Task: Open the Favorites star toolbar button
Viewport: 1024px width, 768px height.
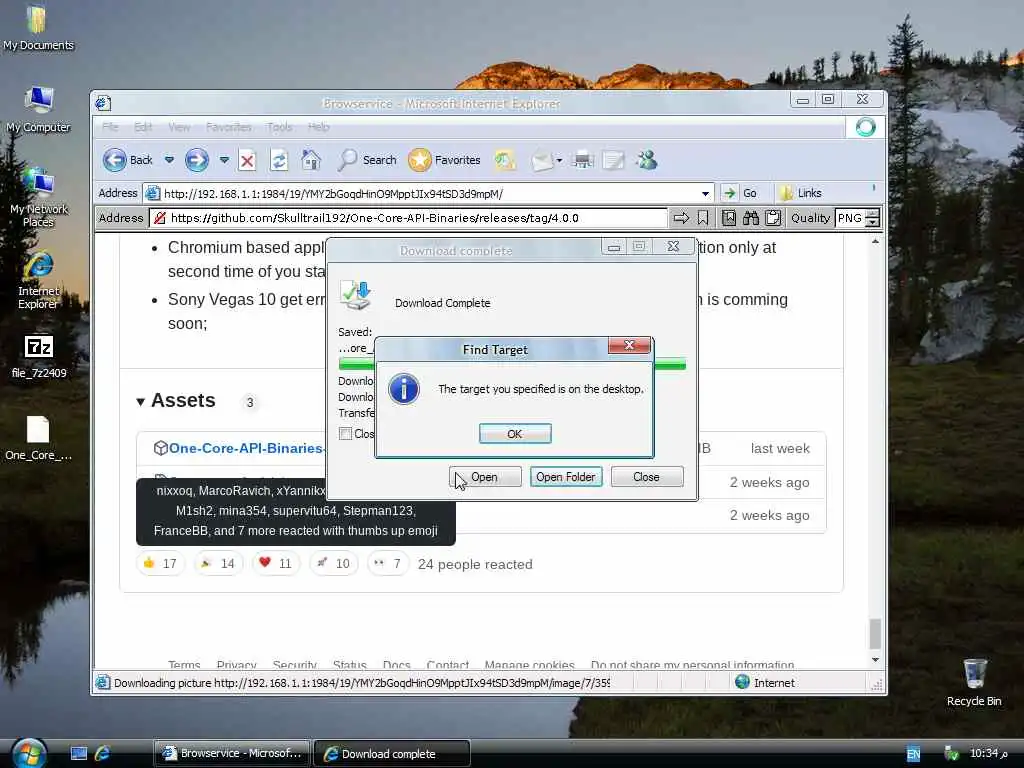Action: coord(444,160)
